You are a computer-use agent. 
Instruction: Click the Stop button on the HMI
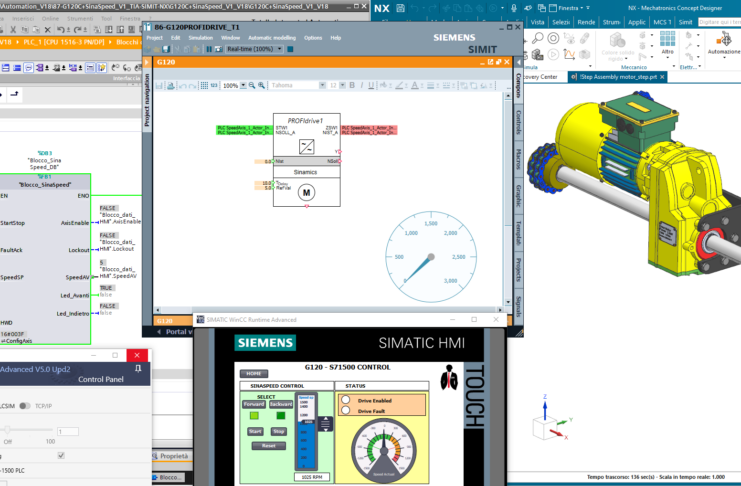[x=278, y=432]
